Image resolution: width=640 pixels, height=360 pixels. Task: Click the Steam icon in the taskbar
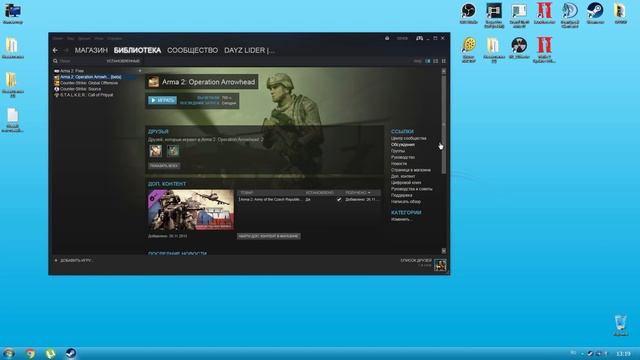(x=71, y=353)
